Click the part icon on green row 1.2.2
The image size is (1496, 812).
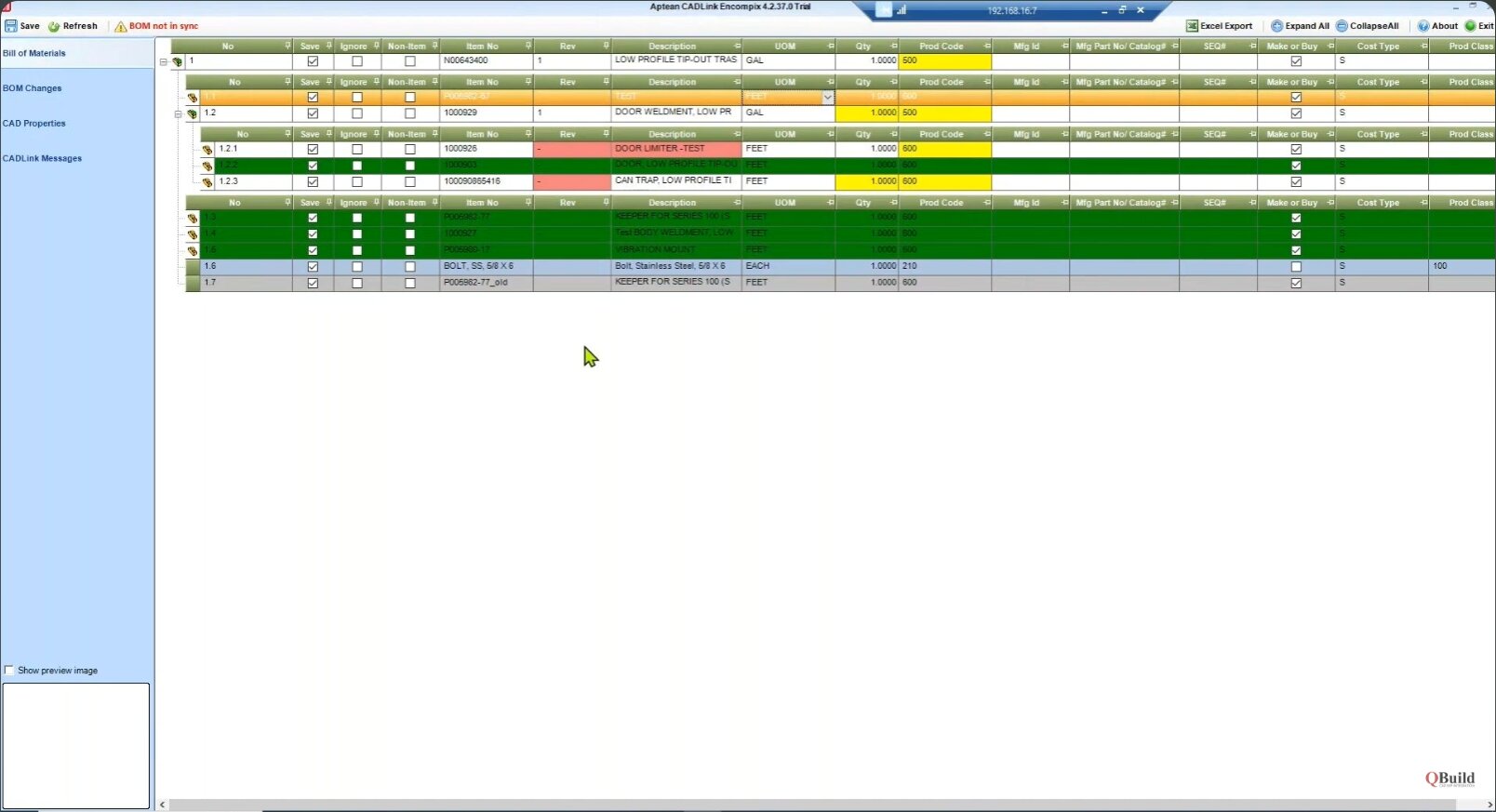pos(207,166)
